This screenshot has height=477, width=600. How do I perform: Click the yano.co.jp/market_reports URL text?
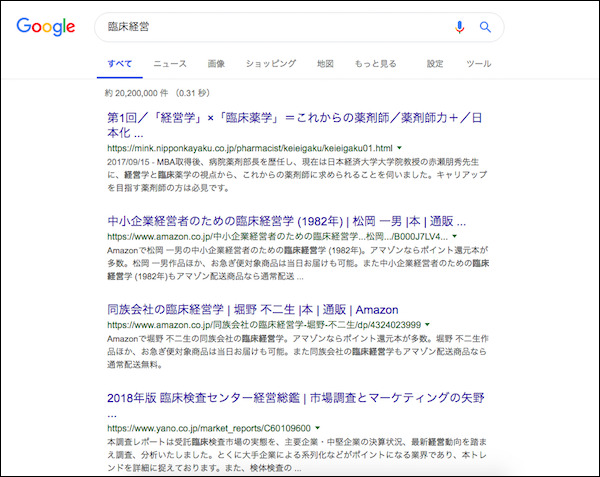pyautogui.click(x=209, y=428)
